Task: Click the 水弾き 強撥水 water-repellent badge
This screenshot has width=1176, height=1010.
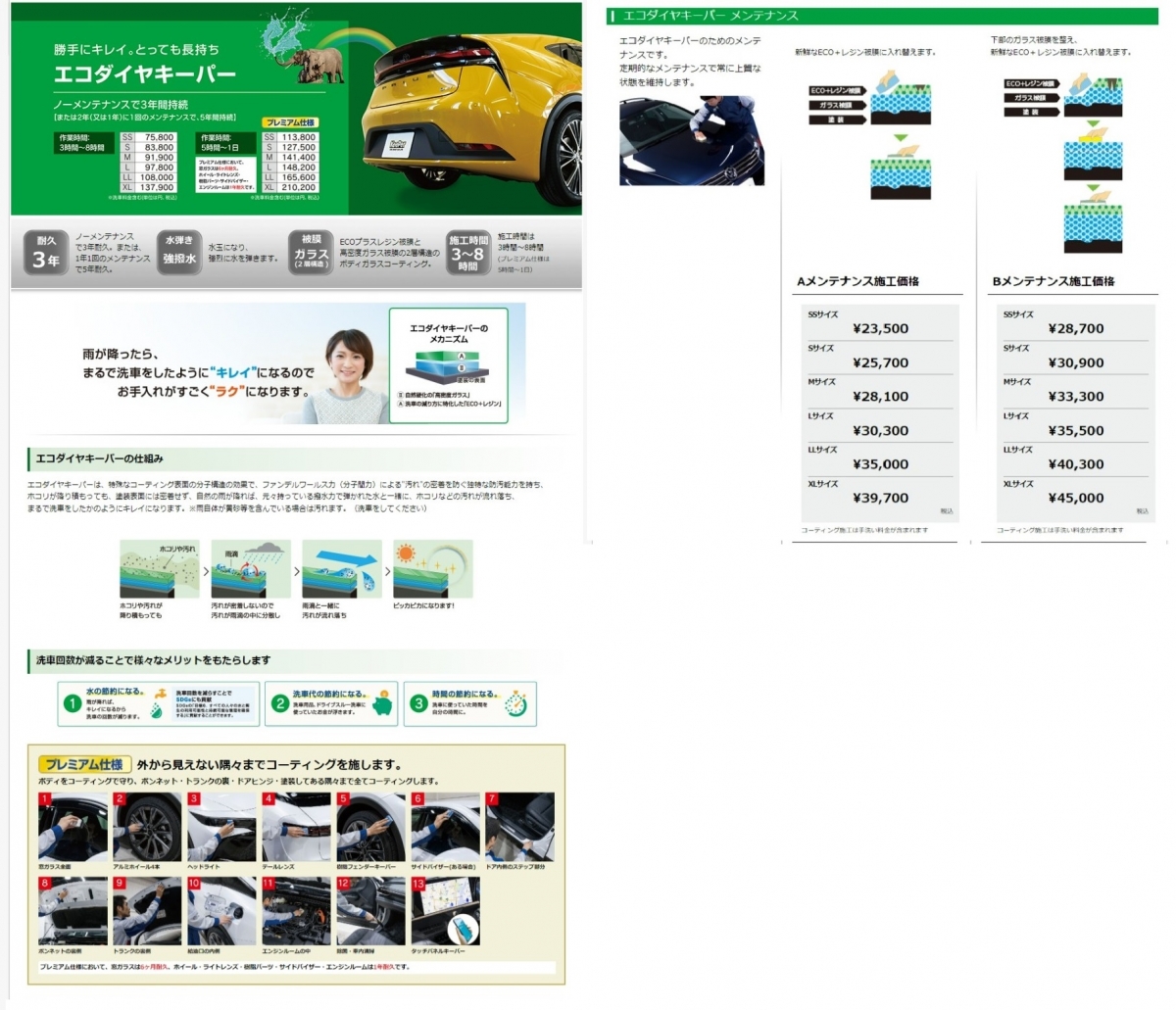Action: pos(179,252)
